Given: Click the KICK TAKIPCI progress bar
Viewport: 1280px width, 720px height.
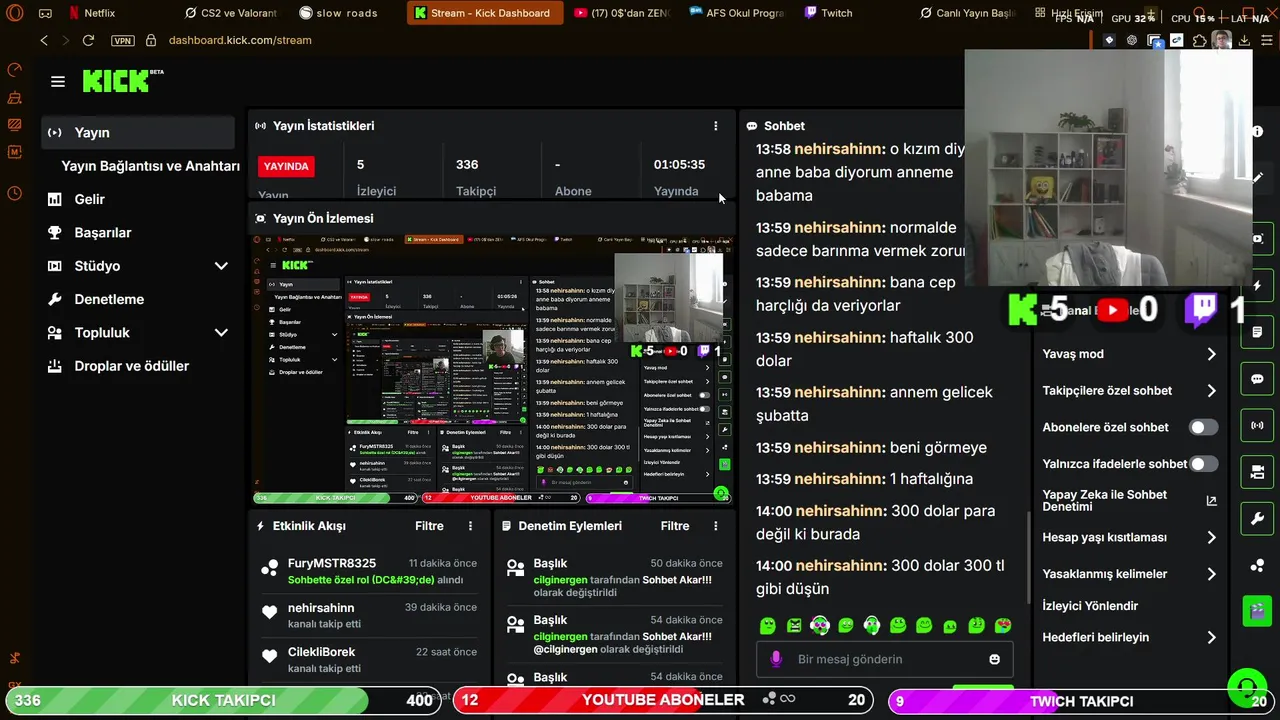Looking at the screenshot, I should pyautogui.click(x=224, y=701).
